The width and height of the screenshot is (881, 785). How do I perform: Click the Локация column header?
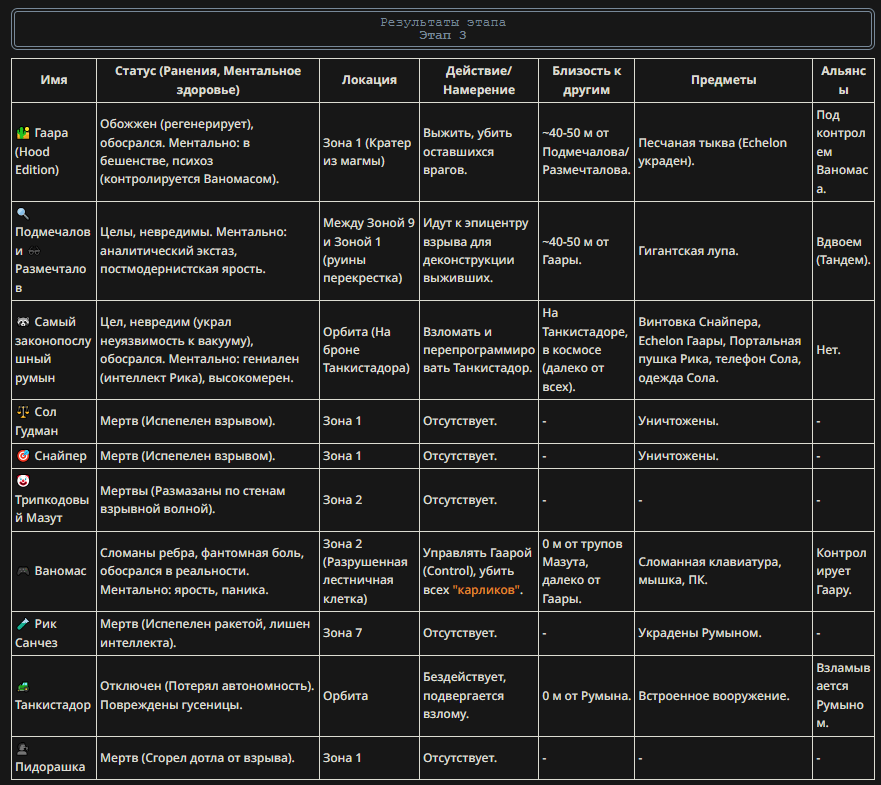(x=369, y=80)
